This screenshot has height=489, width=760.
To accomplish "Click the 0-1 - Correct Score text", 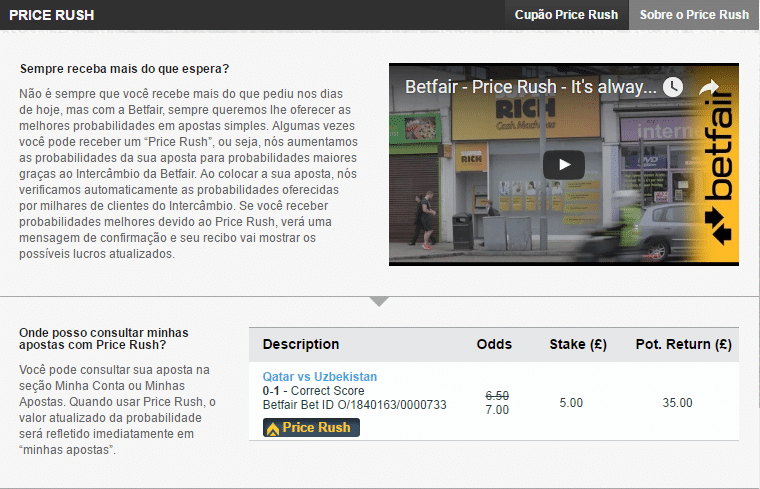I will click(313, 391).
